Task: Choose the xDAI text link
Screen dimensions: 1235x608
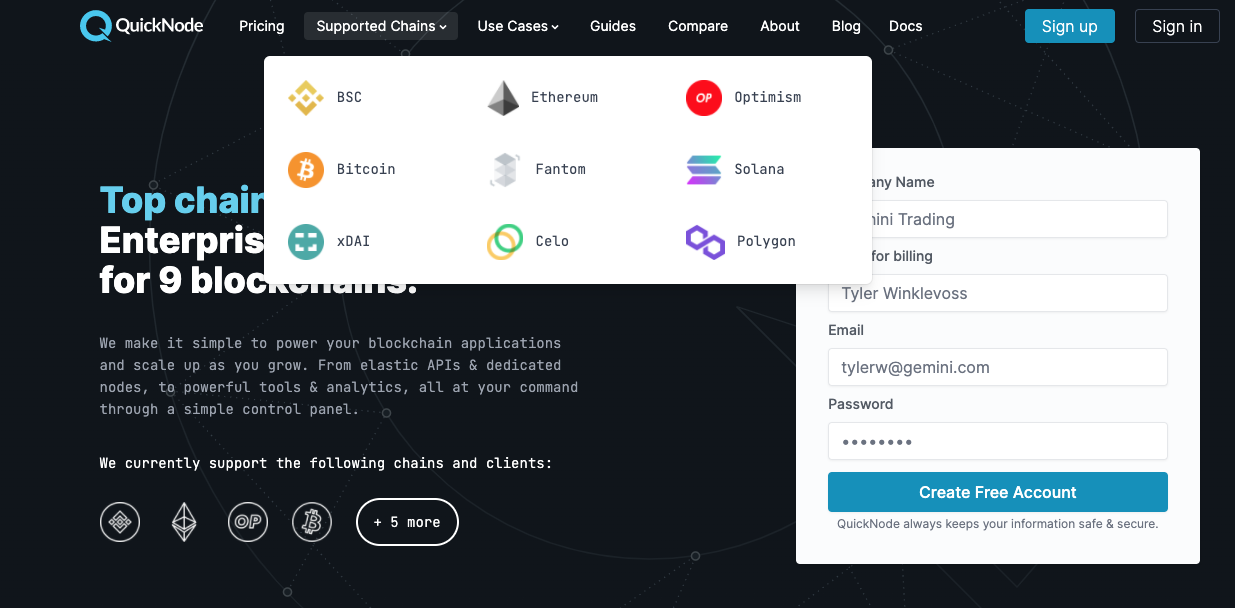Action: pos(354,241)
